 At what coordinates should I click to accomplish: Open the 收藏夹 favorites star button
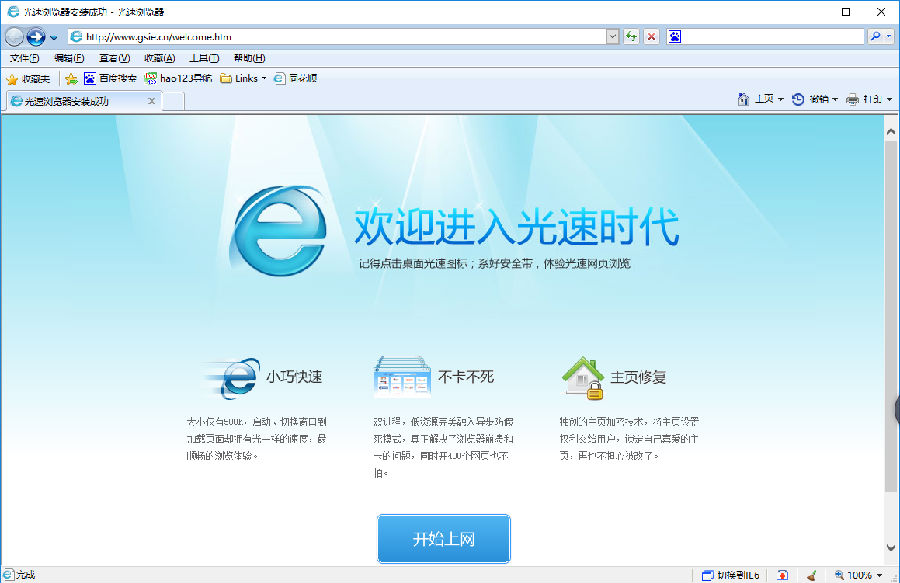coord(28,79)
